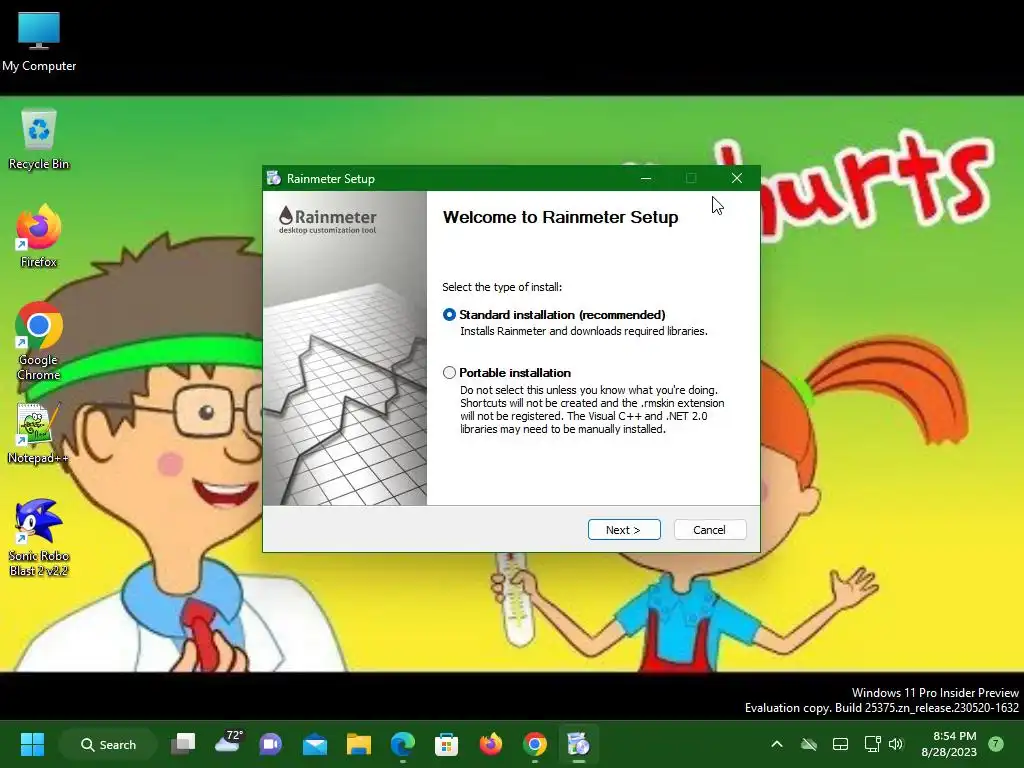The height and width of the screenshot is (768, 1024).
Task: Select the Notepad++ desktop shortcut
Action: coord(38,433)
